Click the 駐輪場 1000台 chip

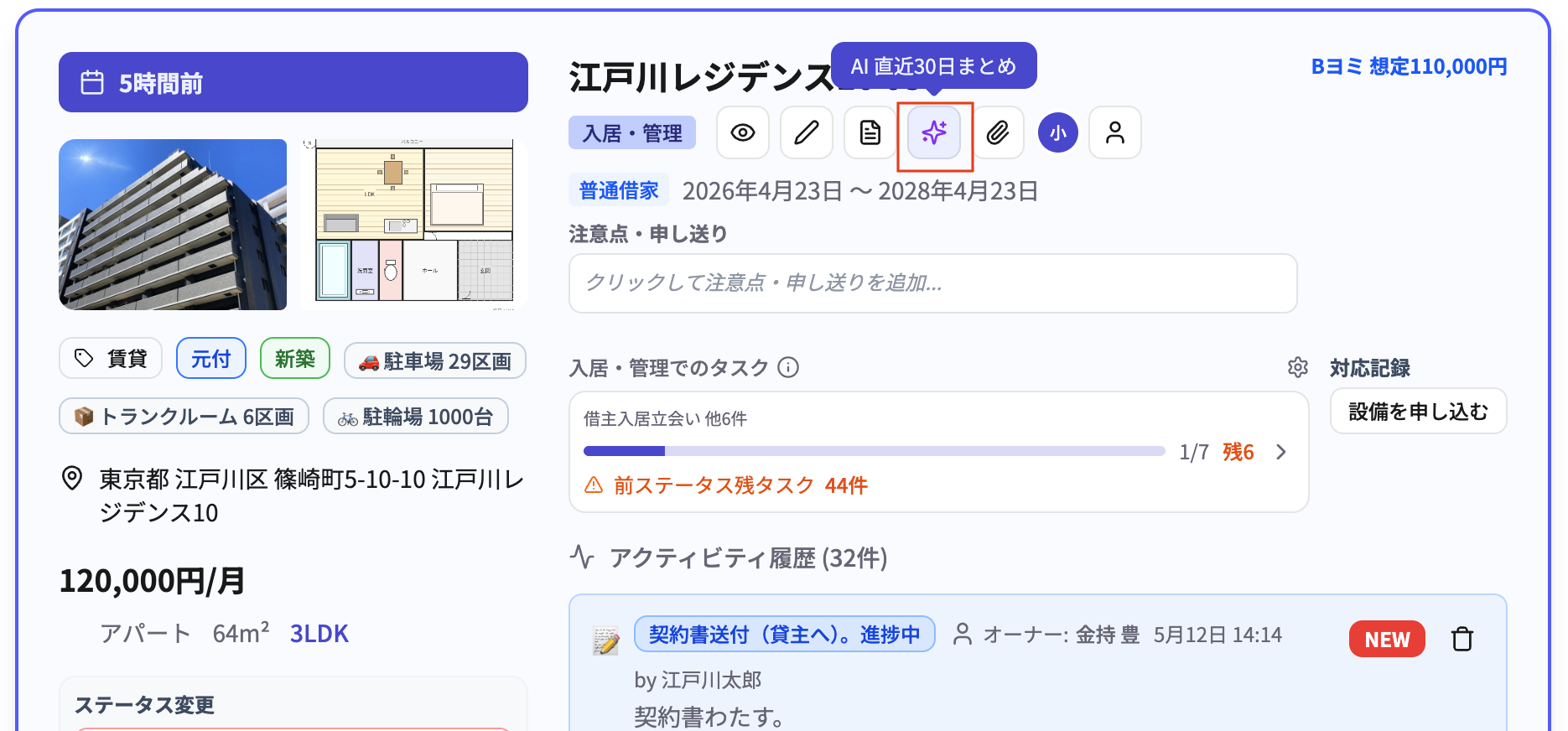point(416,416)
